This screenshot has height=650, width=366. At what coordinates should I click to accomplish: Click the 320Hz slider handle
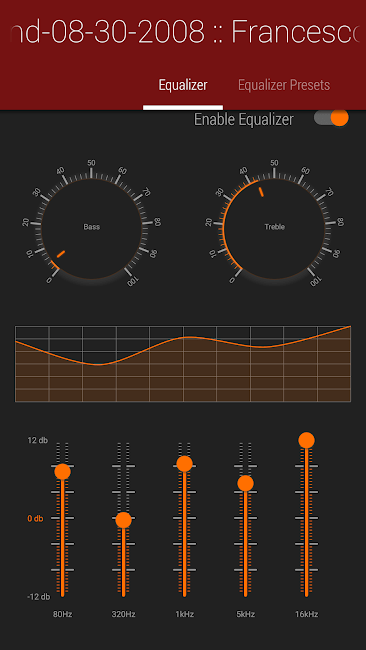(x=124, y=520)
